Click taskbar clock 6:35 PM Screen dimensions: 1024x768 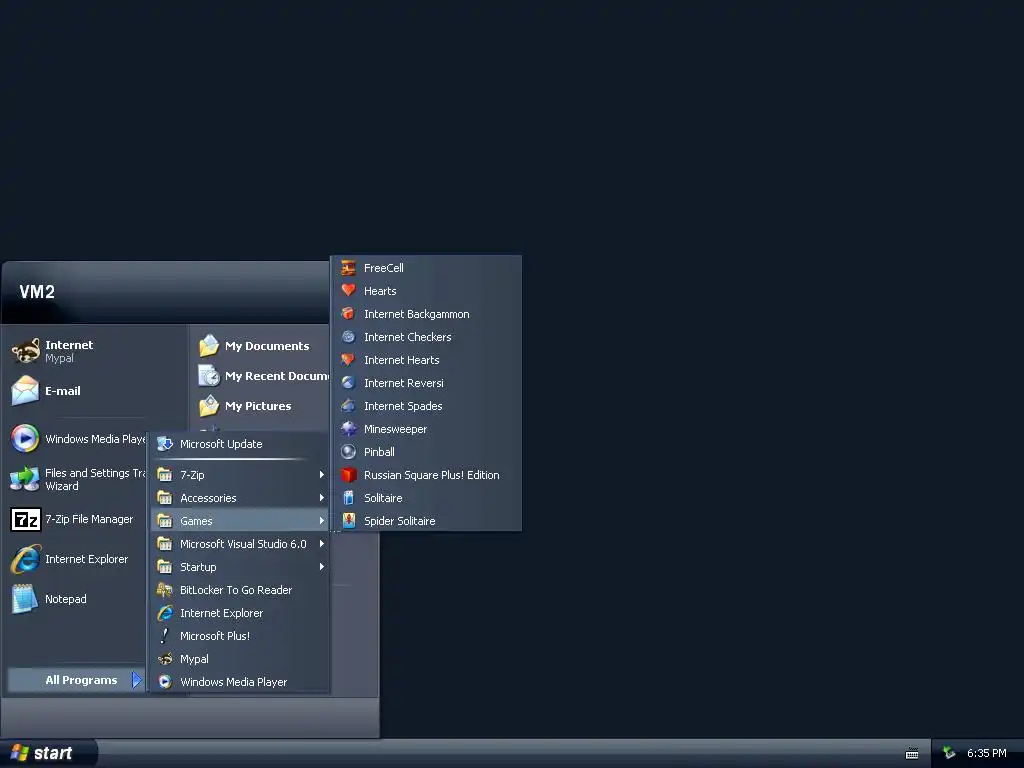[x=986, y=753]
